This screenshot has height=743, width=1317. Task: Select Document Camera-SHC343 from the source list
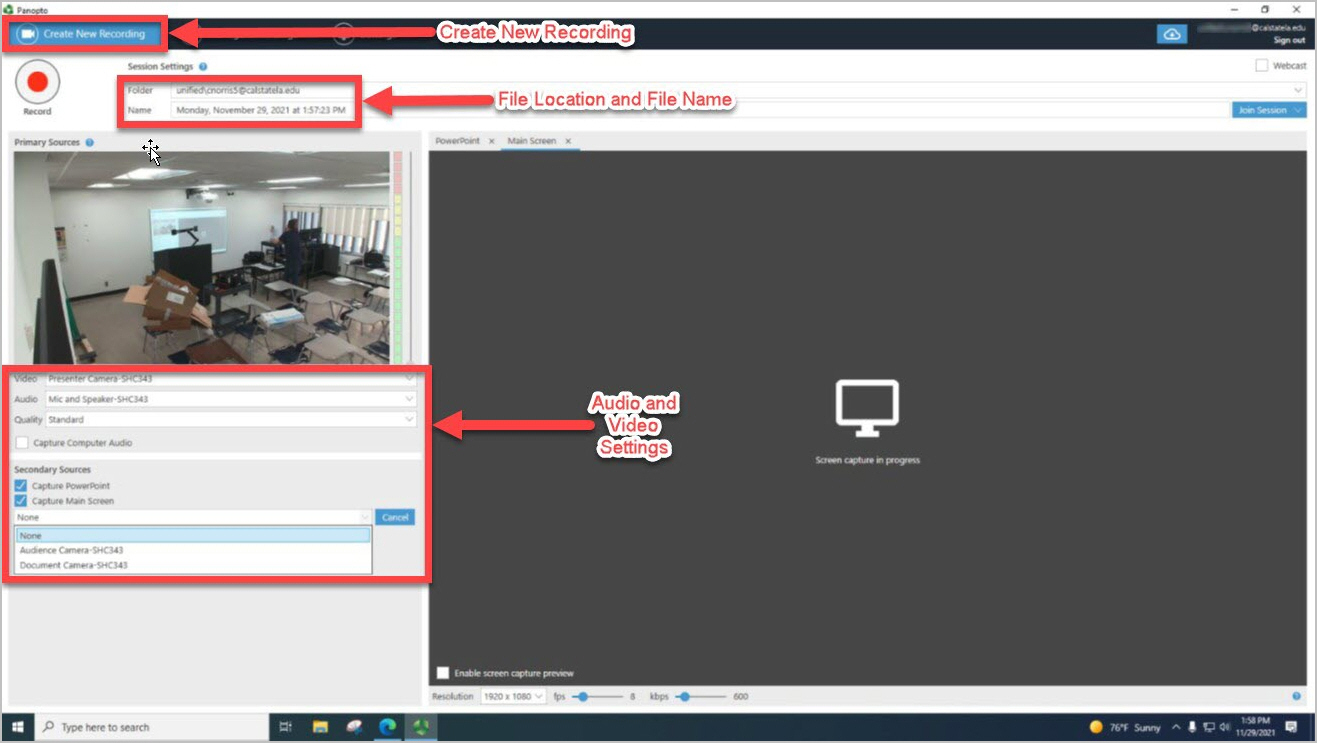[76, 565]
